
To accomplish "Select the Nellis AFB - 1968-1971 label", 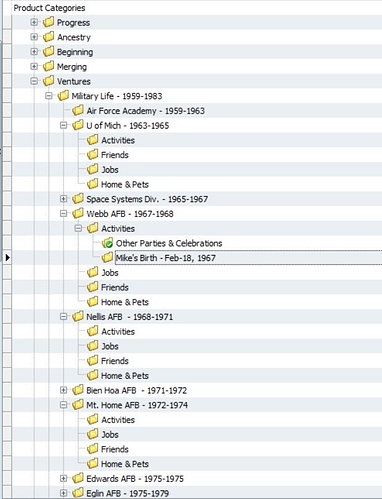I will tap(130, 317).
